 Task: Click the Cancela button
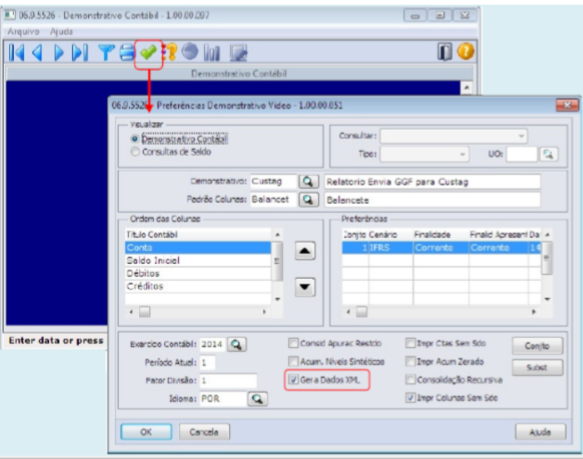(204, 432)
